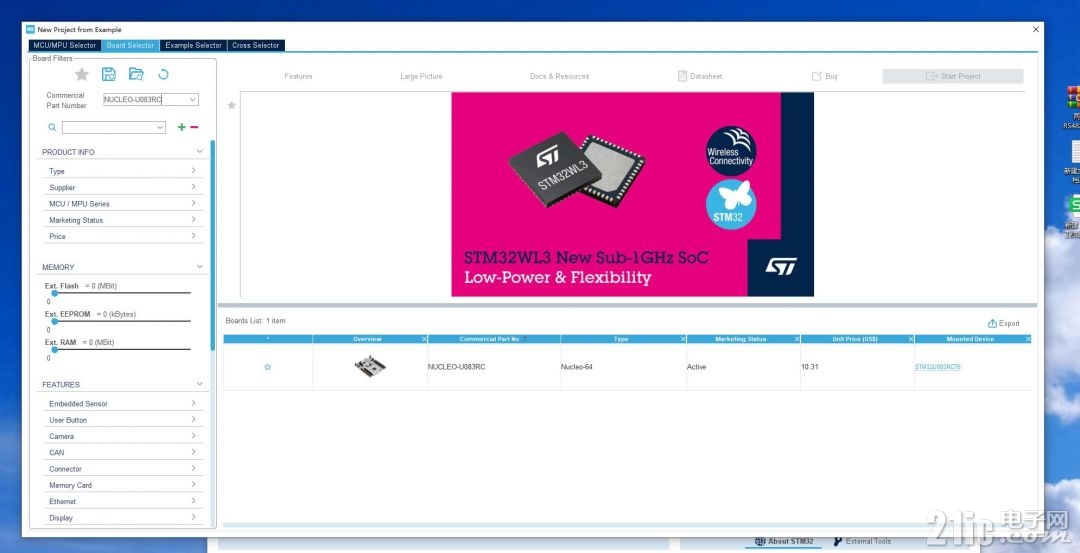Open the Cross Selector tab
Image resolution: width=1080 pixels, height=553 pixels.
[x=256, y=45]
